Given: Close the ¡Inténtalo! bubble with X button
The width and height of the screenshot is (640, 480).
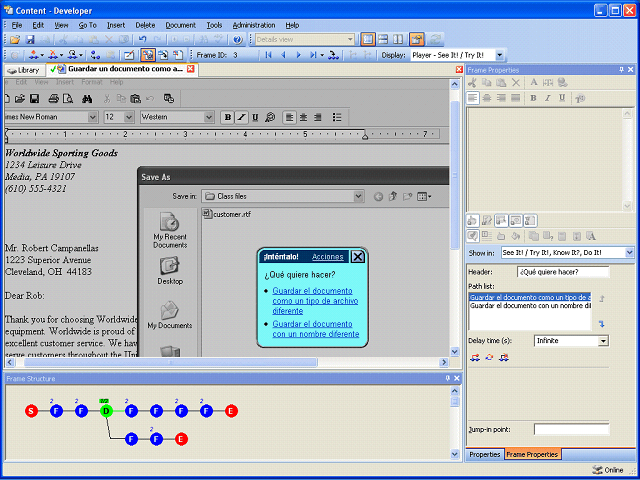Looking at the screenshot, I should (358, 256).
